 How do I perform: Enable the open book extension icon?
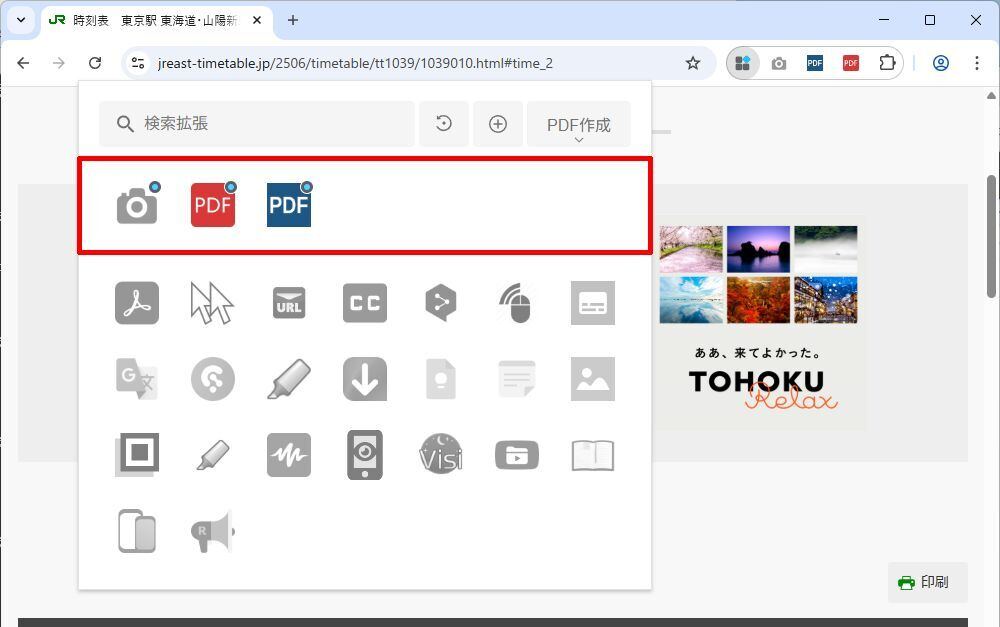coord(593,455)
